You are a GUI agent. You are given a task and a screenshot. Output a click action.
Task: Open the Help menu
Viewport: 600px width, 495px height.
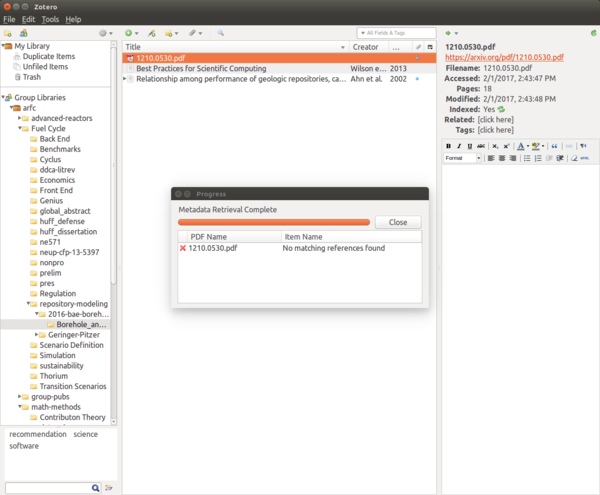point(73,19)
